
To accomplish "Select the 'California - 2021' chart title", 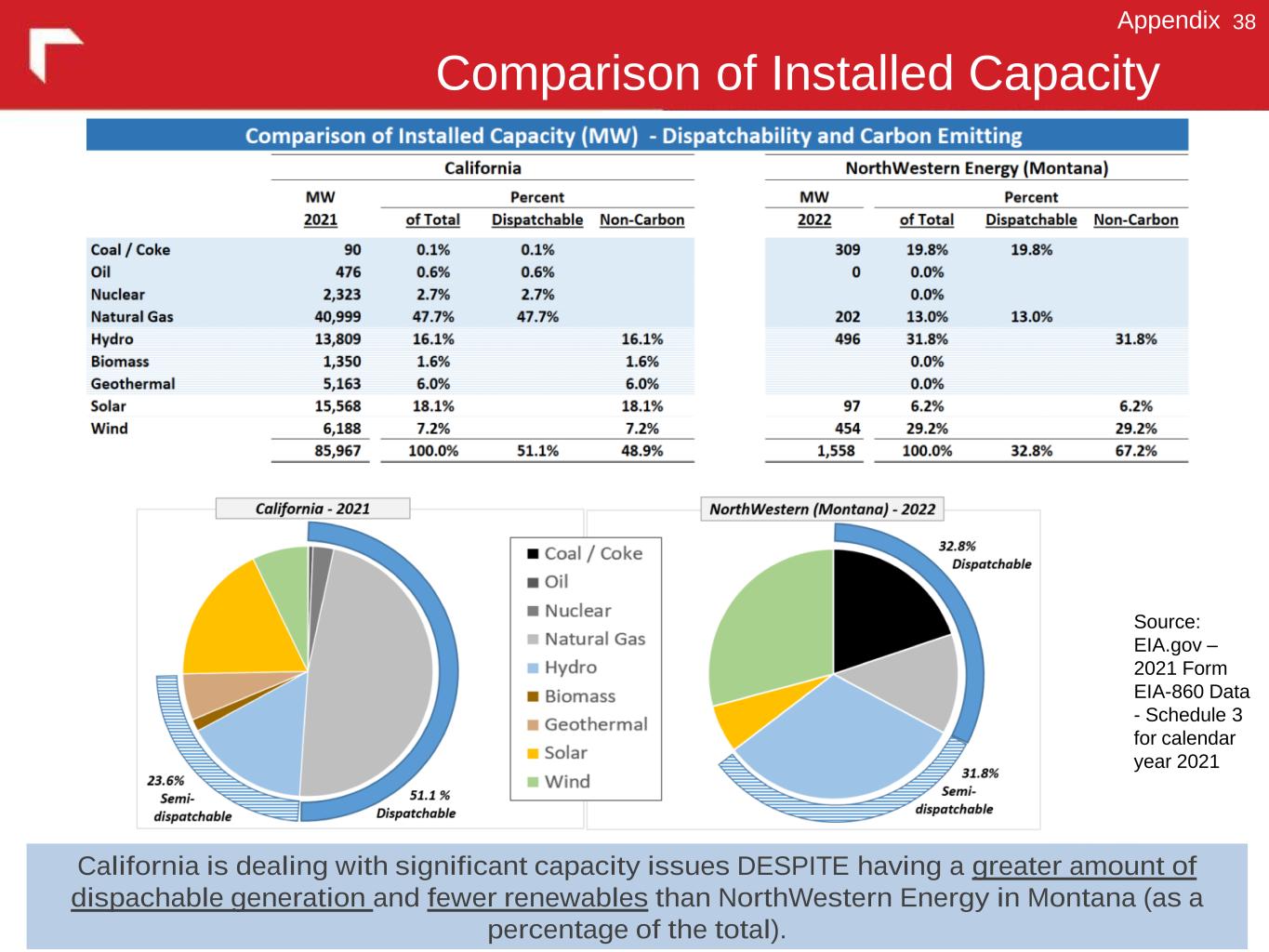I will pyautogui.click(x=312, y=509).
